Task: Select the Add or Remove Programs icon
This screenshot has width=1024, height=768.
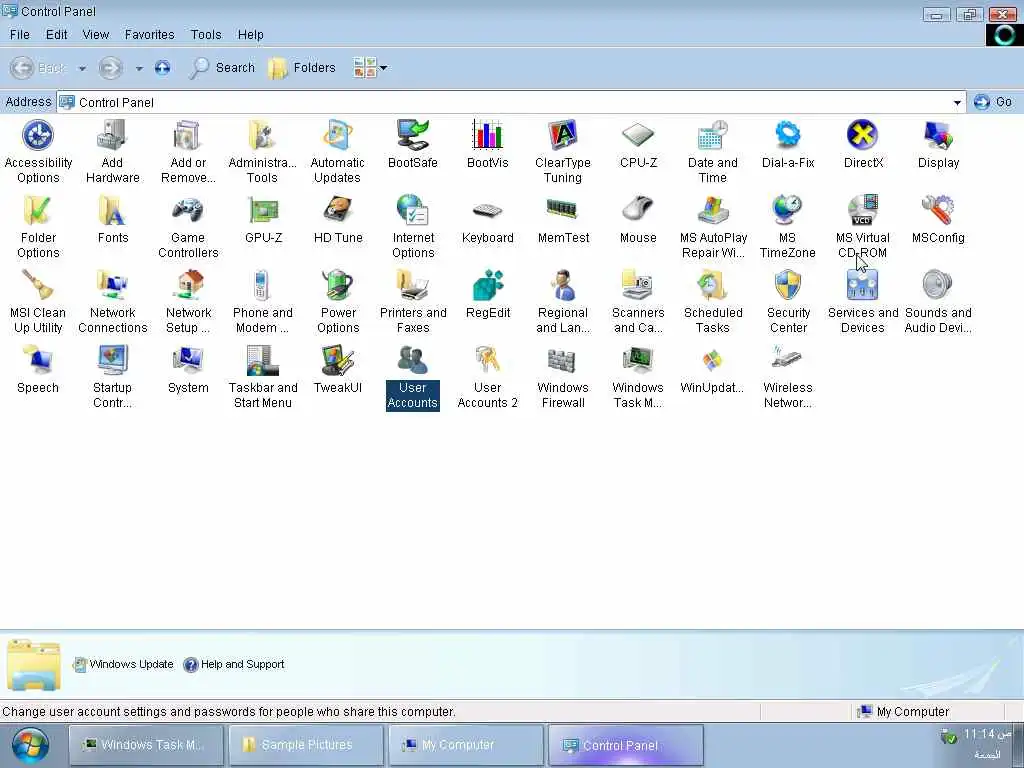Action: click(188, 135)
